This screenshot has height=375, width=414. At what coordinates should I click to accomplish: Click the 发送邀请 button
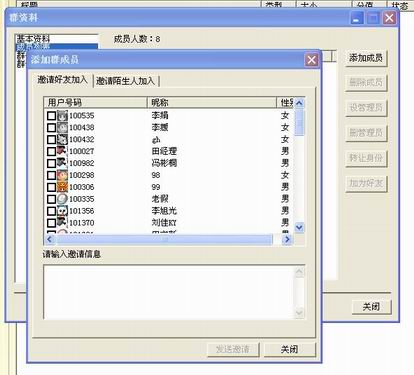tap(233, 349)
